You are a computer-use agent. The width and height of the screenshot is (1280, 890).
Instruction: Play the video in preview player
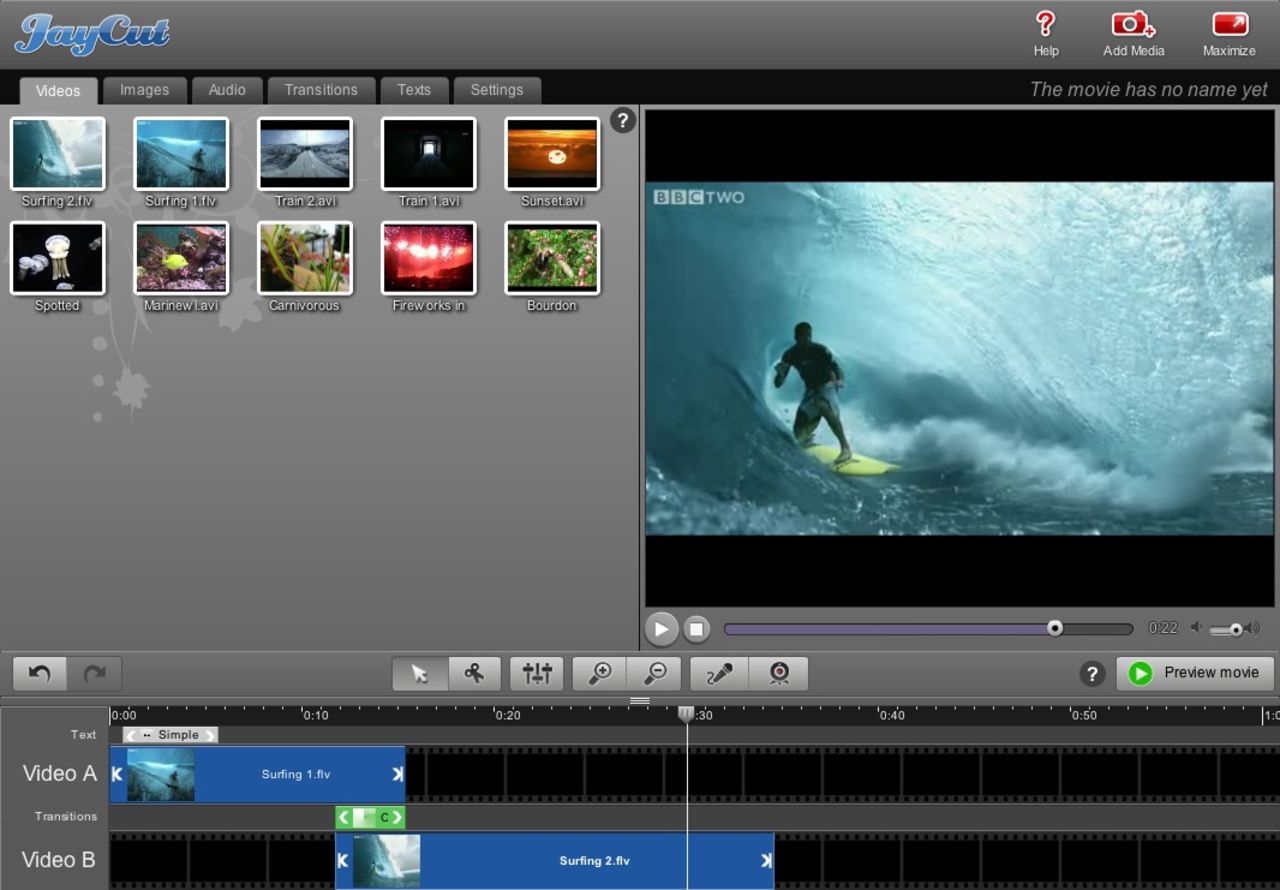click(661, 629)
